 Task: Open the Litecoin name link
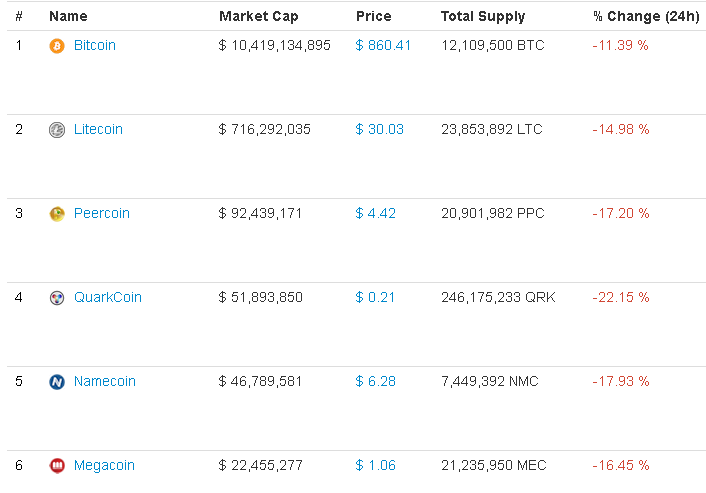point(98,130)
